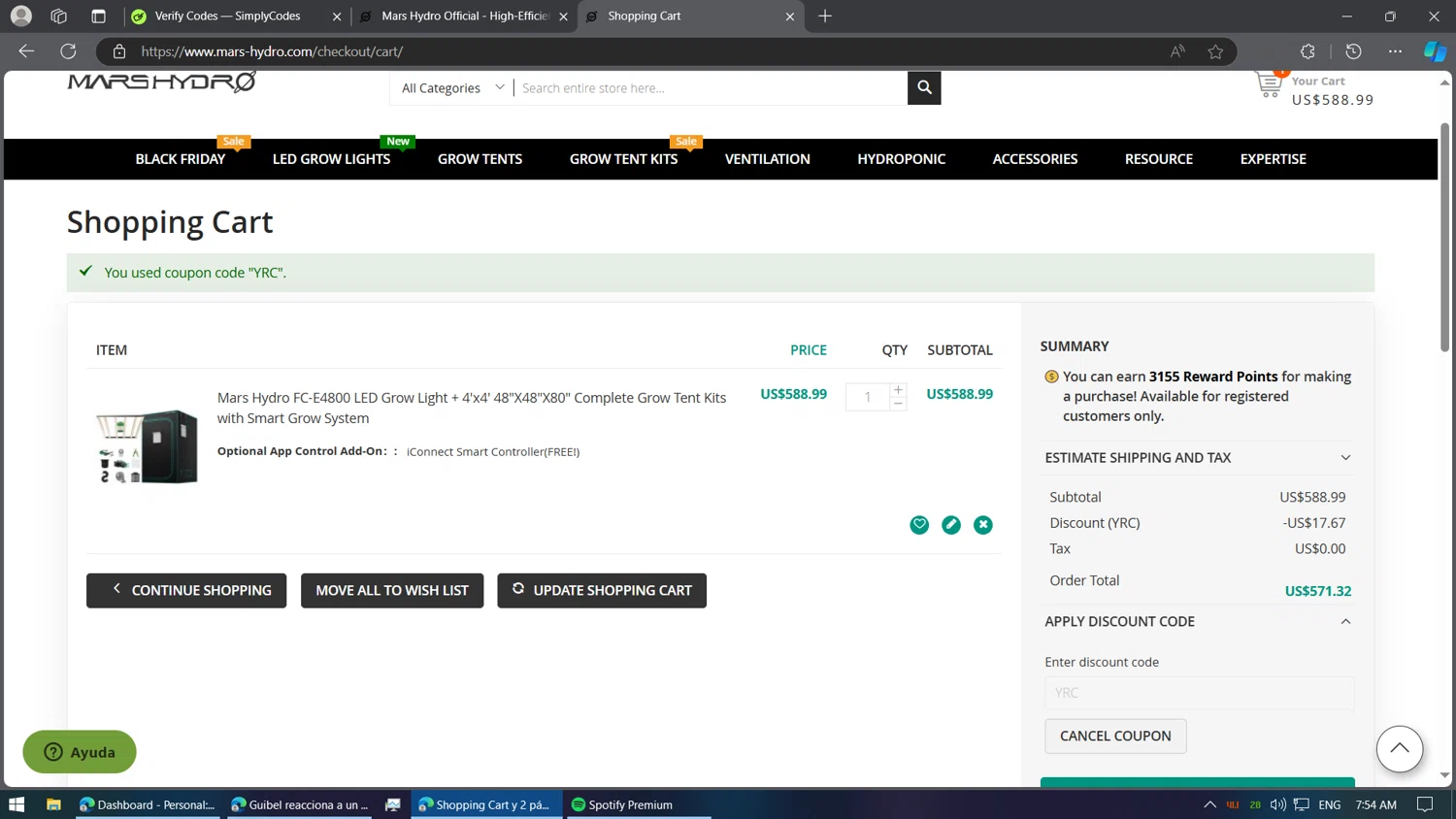
Task: Click the quantity input box
Action: (x=868, y=396)
